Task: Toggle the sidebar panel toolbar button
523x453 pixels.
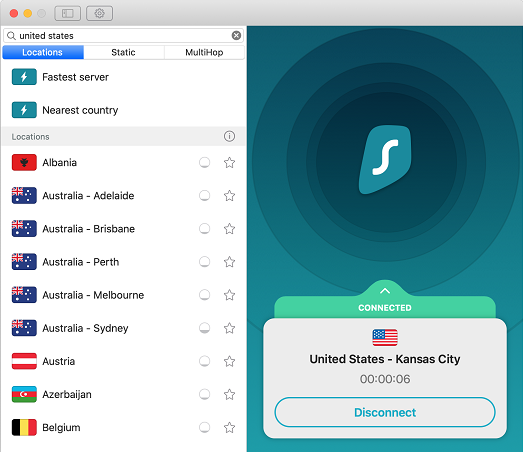Action: (x=67, y=13)
